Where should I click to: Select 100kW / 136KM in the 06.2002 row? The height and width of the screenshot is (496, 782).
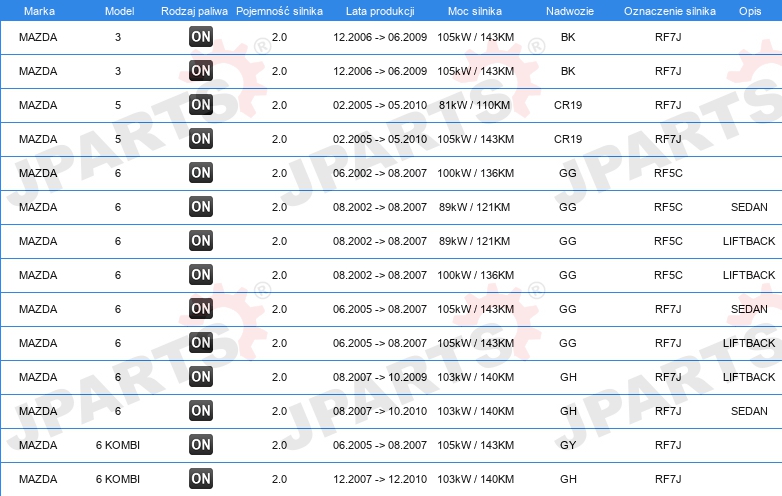point(476,173)
